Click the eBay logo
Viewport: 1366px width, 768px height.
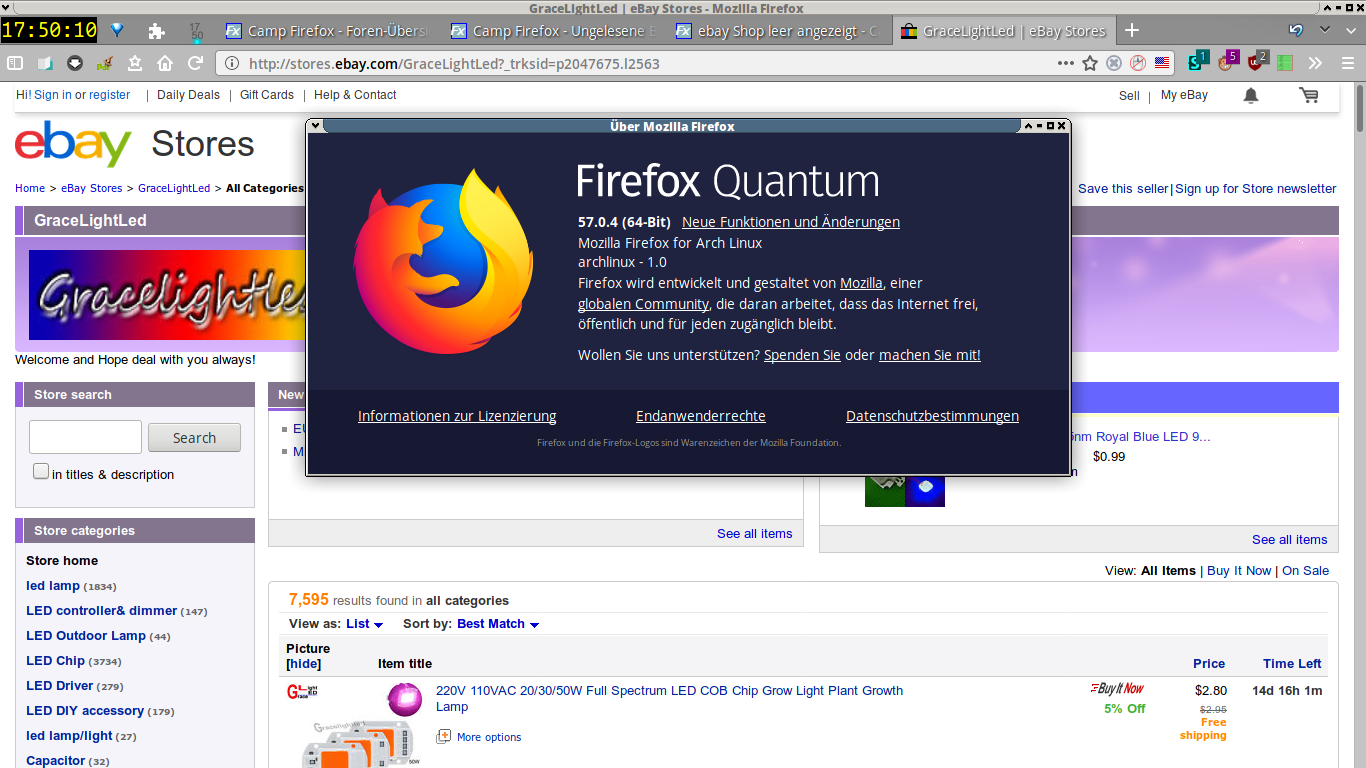click(73, 144)
